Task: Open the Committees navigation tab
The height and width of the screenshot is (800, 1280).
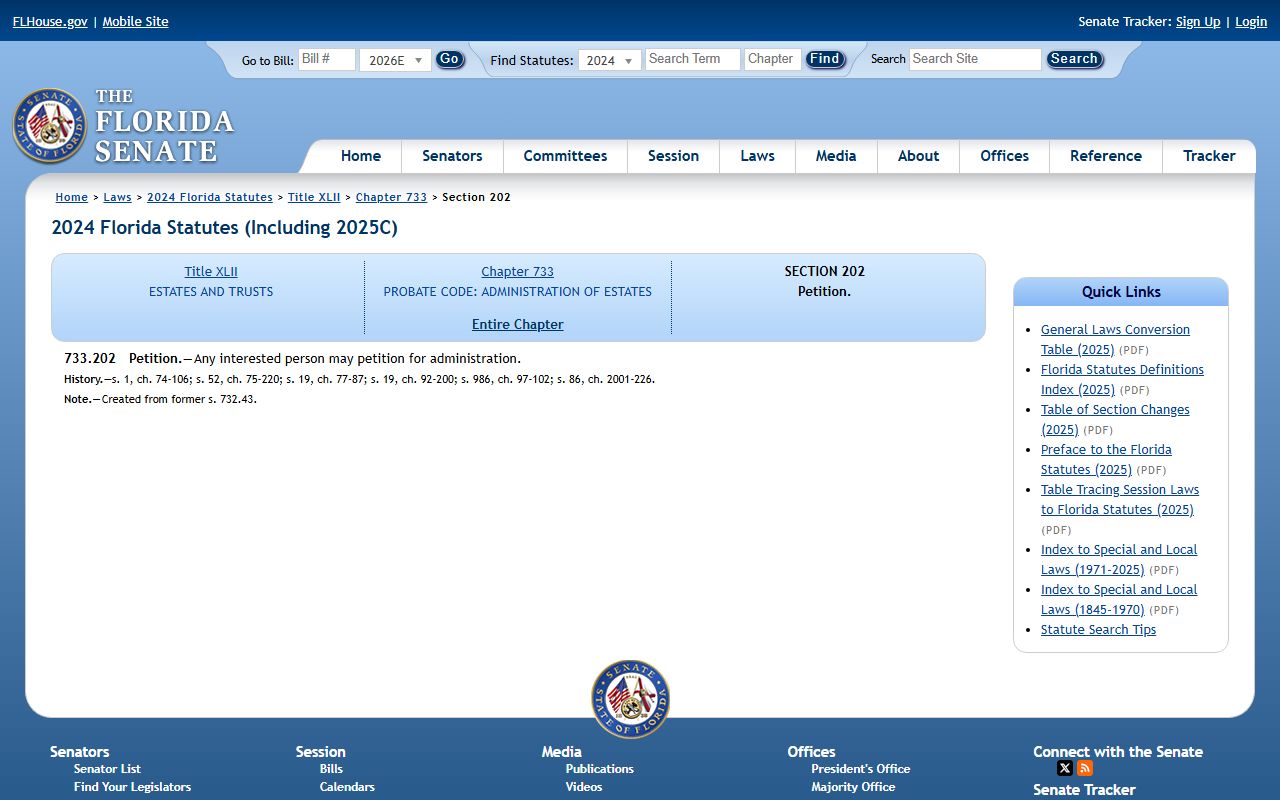Action: coord(565,156)
